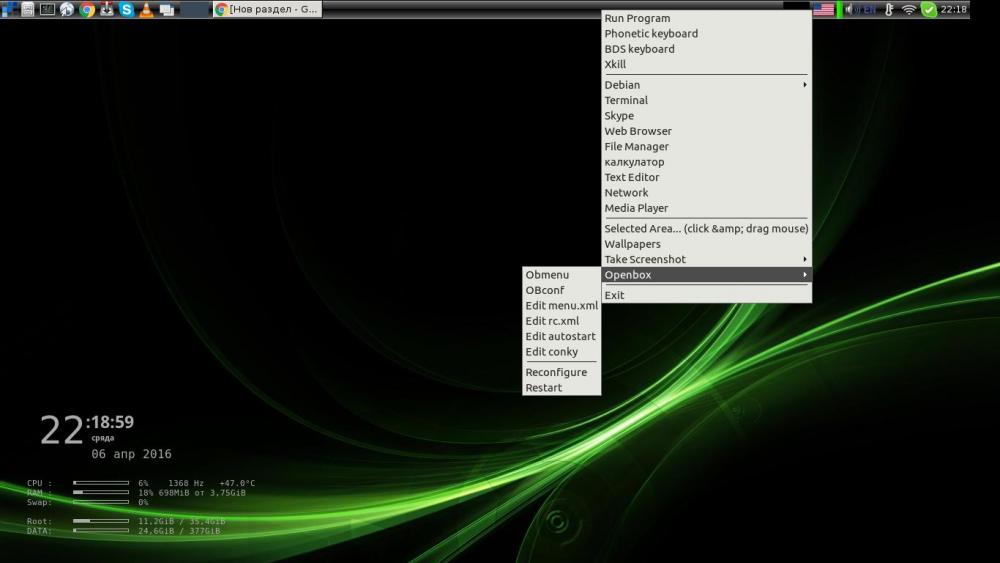Screen dimensions: 1000x563
Task: Launch Google Chrome from the panel launcher
Action: click(87, 9)
